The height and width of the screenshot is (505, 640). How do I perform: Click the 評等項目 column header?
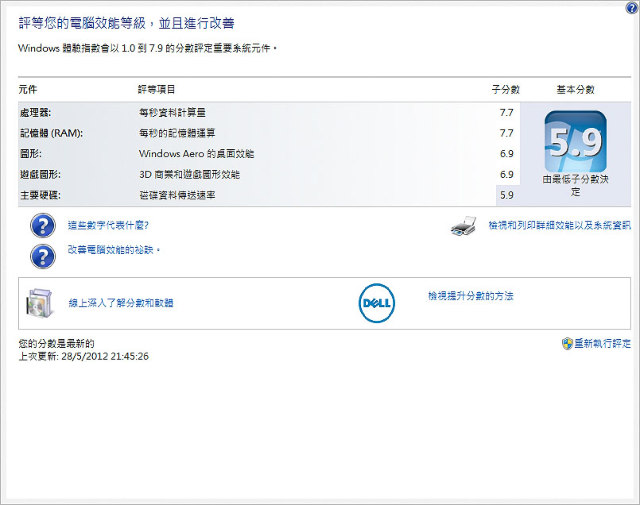click(x=156, y=89)
